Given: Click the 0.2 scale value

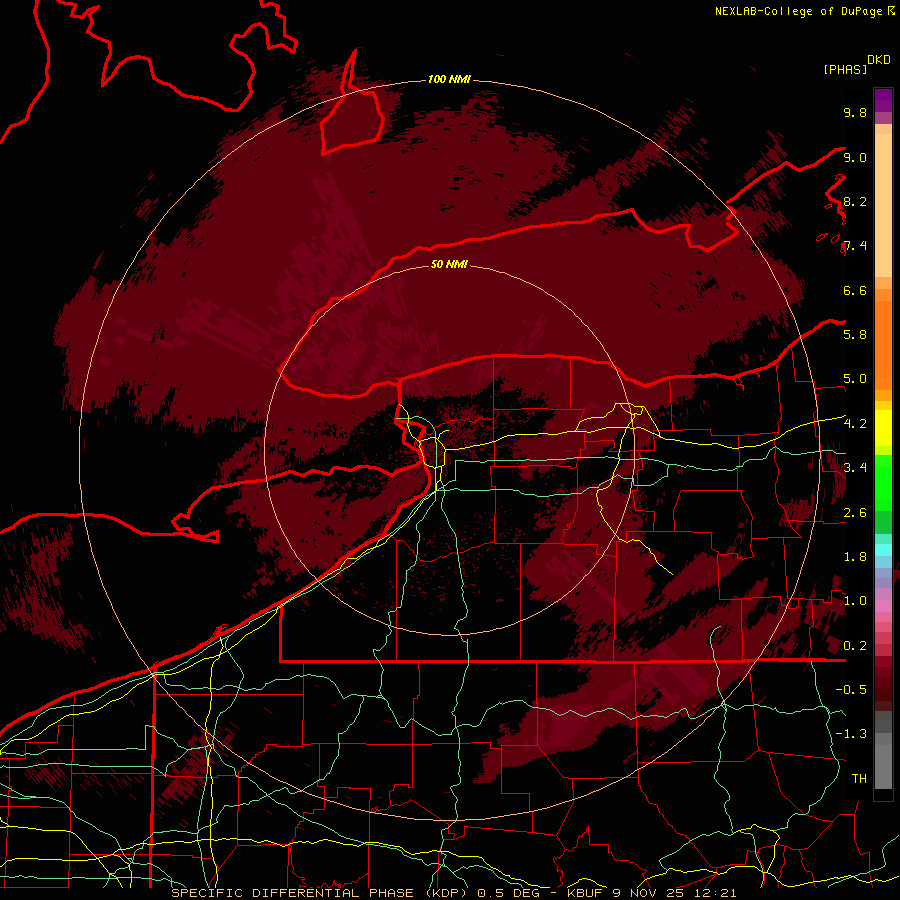Looking at the screenshot, I should click(855, 646).
